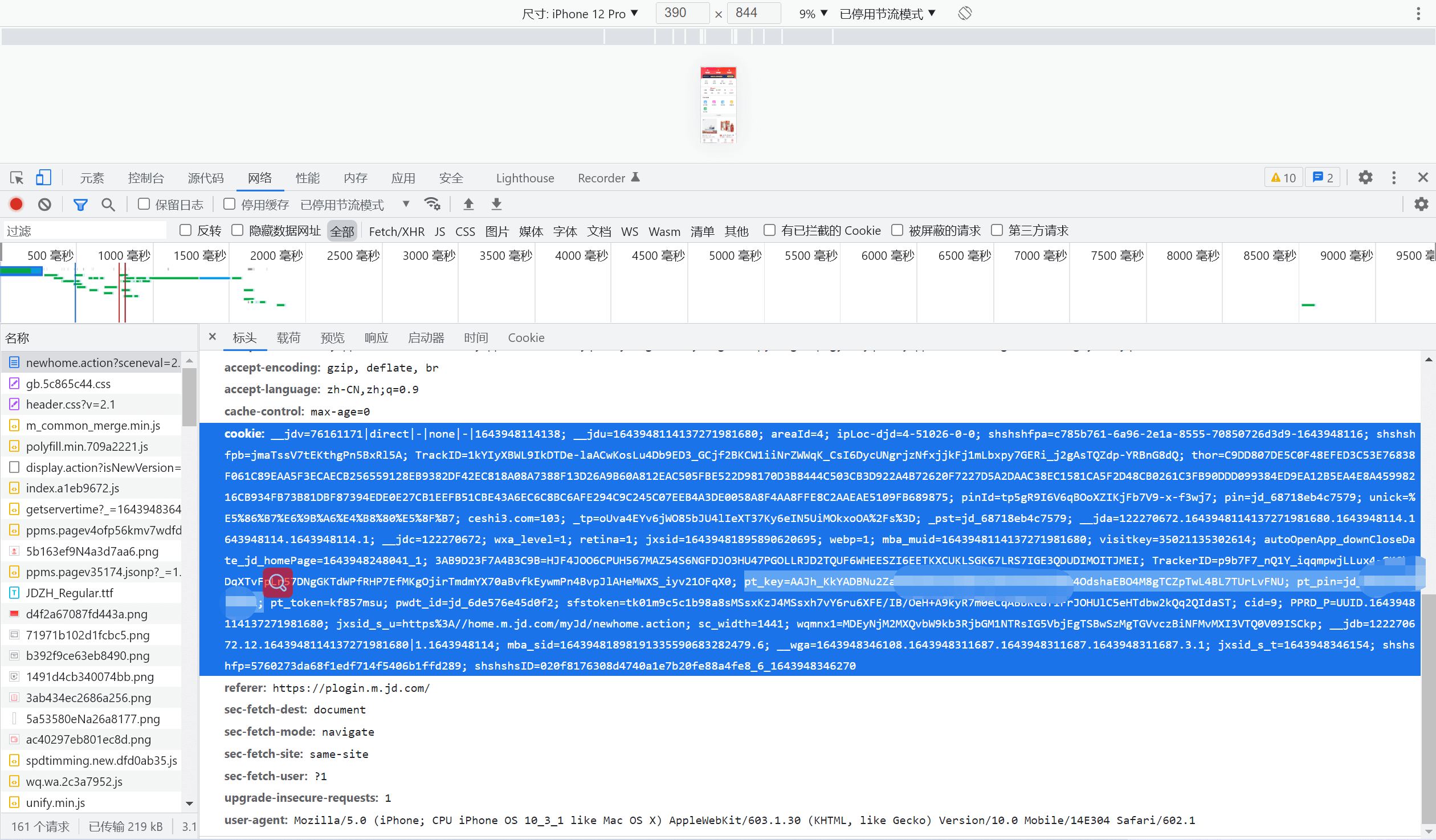Select the Recorder tab with flask icon
Image resolution: width=1436 pixels, height=840 pixels.
609,178
